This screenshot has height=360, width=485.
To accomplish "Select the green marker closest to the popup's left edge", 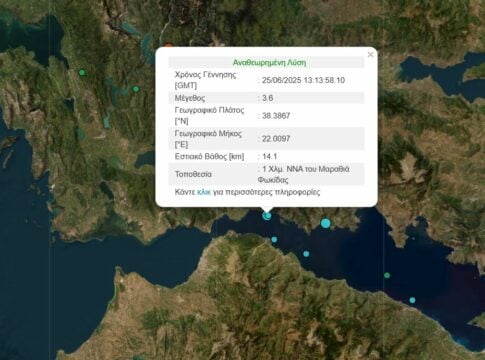I will 136,89.
